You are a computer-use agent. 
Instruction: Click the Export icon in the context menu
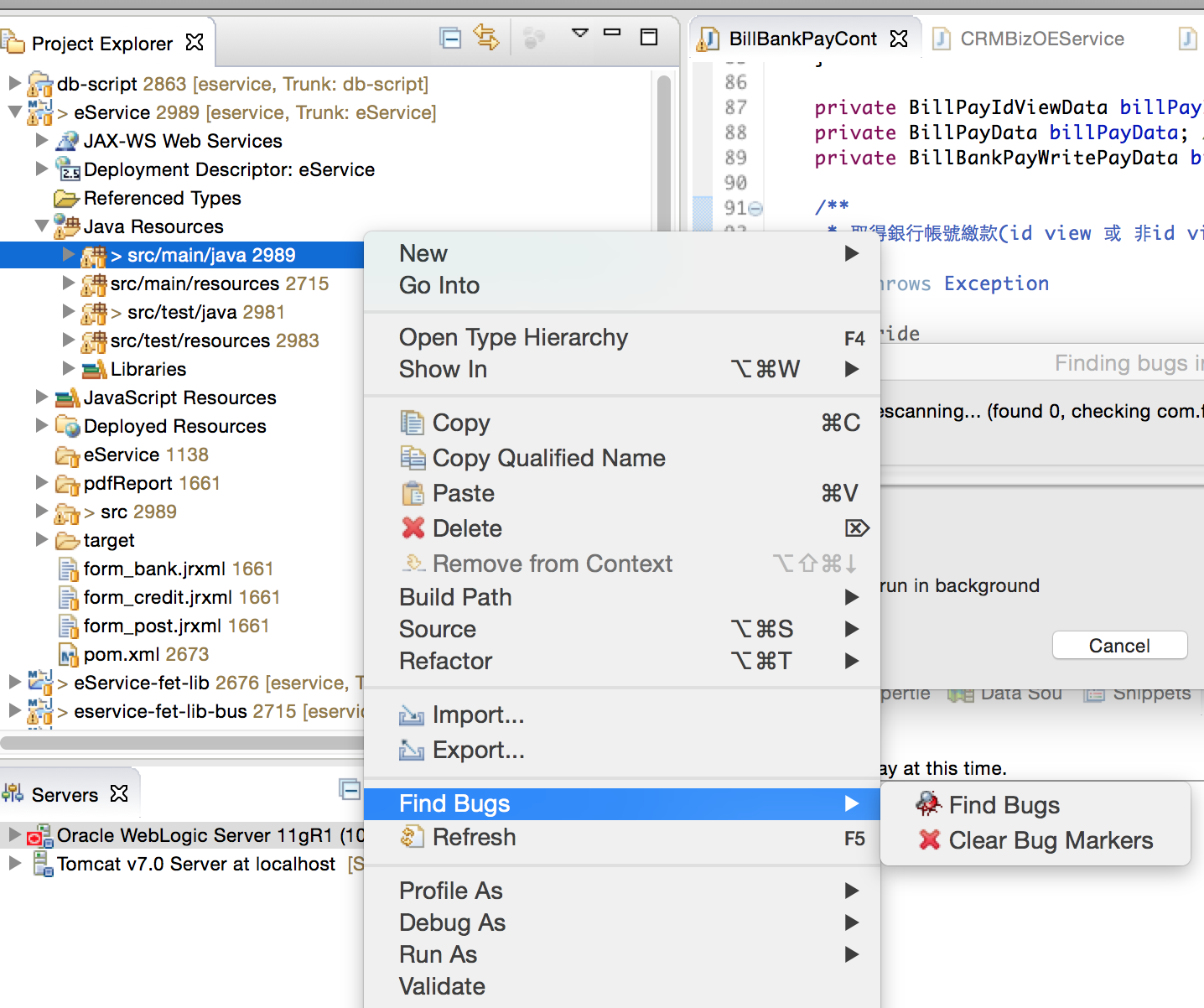(x=412, y=751)
